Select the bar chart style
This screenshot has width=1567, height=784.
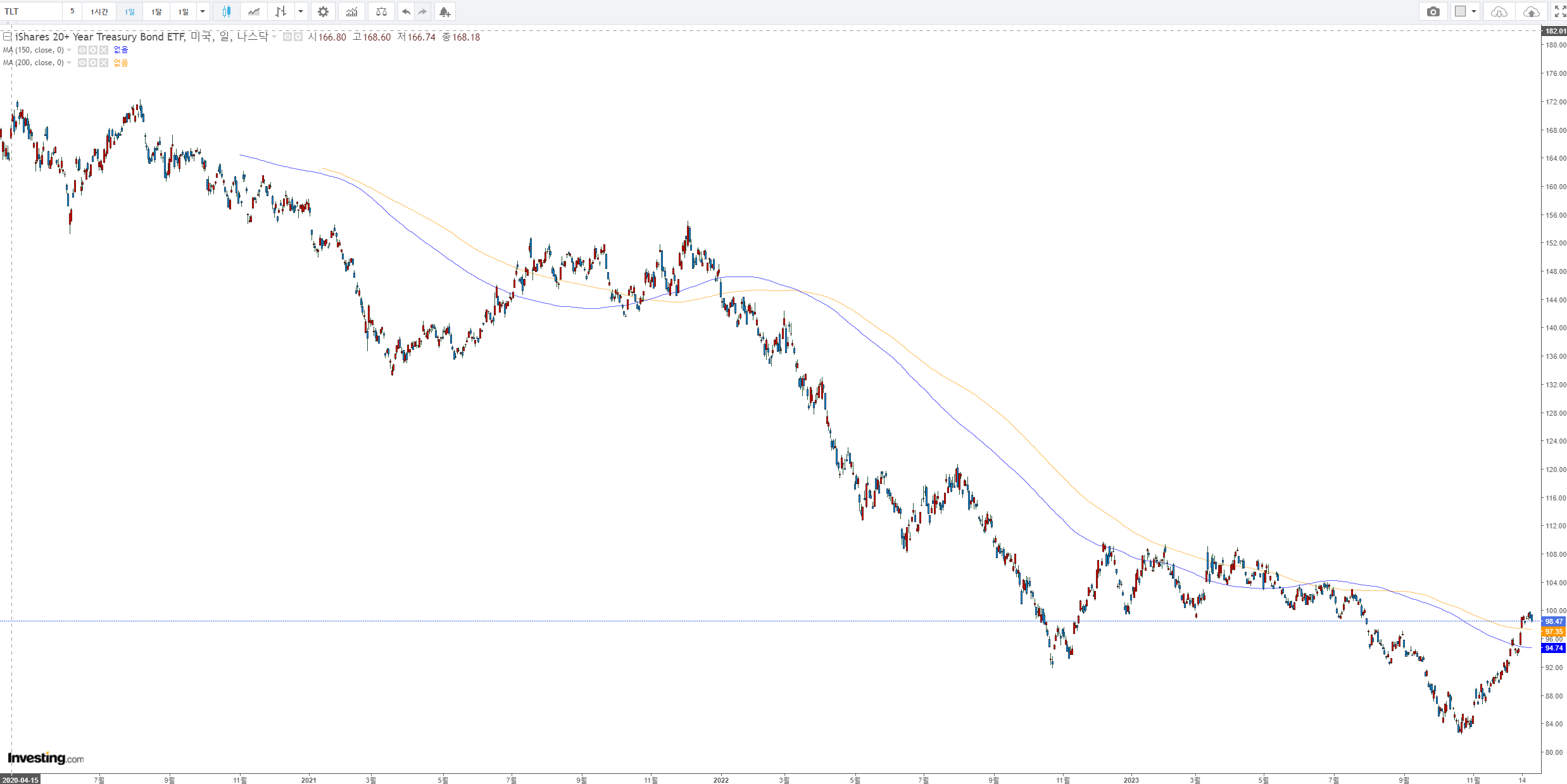tap(280, 11)
